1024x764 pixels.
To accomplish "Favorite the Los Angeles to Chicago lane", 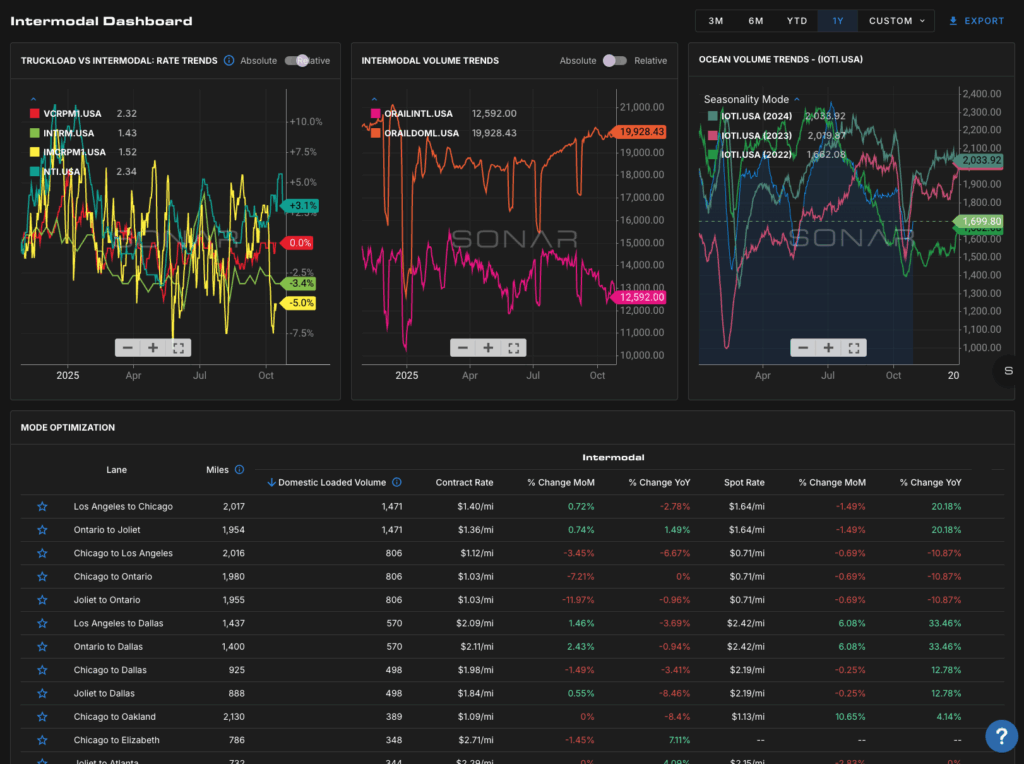I will click(x=42, y=507).
